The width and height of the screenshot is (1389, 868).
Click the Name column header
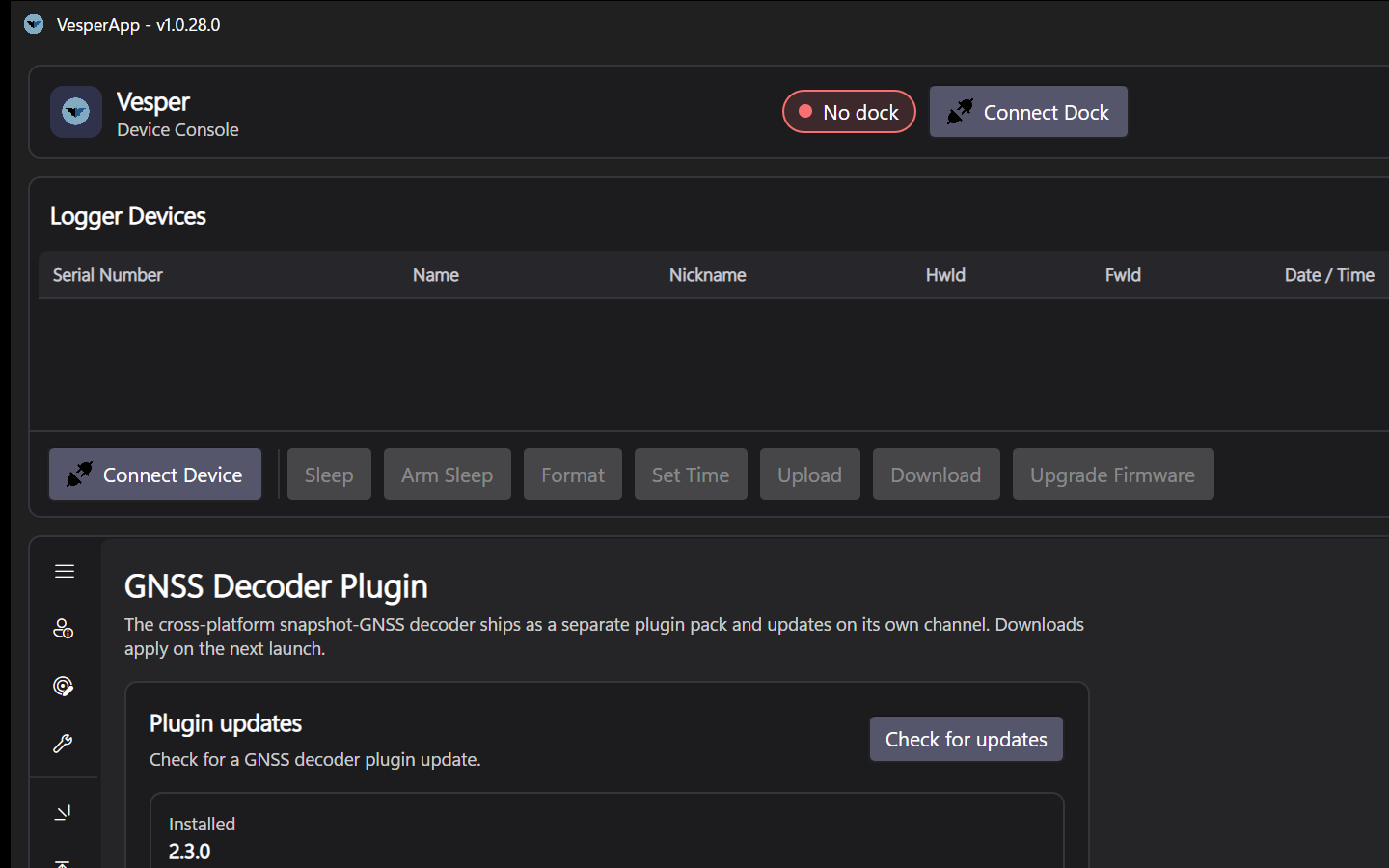point(436,275)
